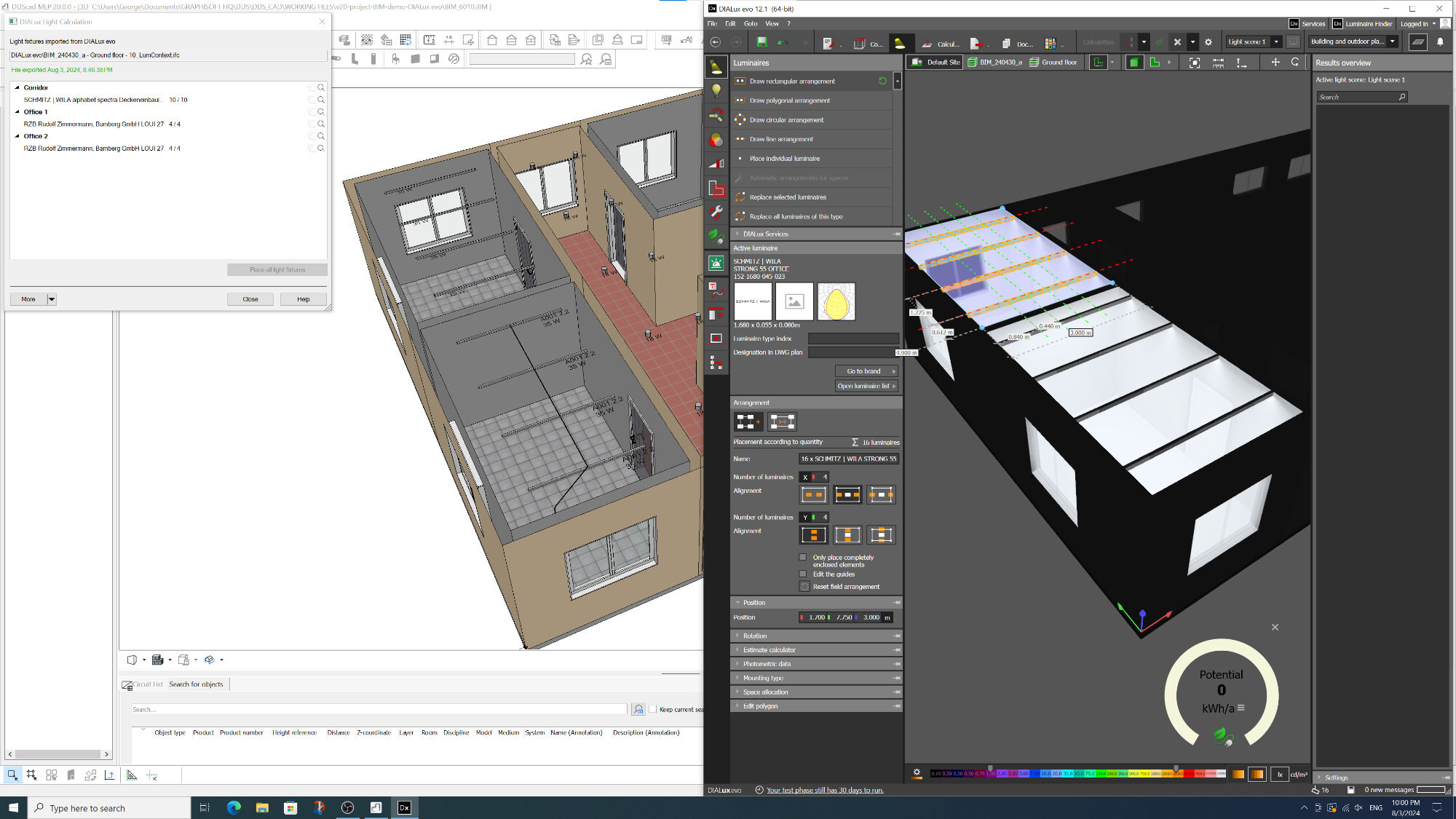Check the Edit the guides checkbox

(803, 574)
